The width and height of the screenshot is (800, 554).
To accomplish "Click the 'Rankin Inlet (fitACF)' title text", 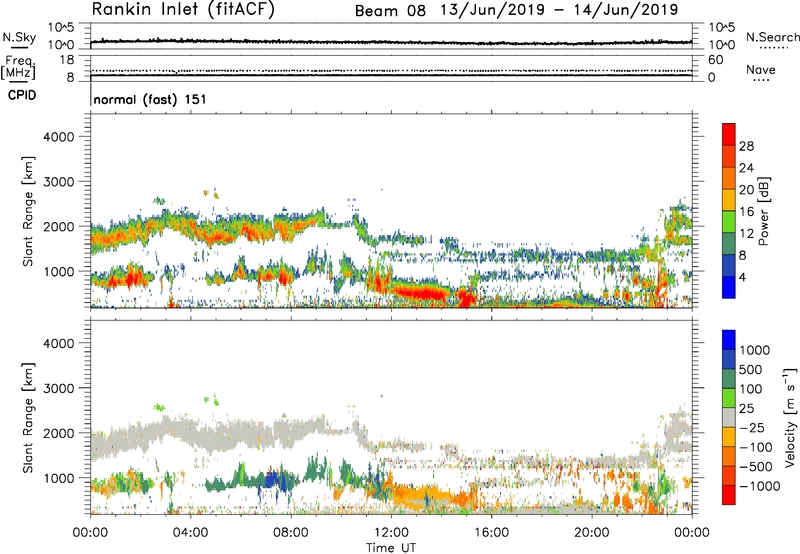I will point(183,9).
